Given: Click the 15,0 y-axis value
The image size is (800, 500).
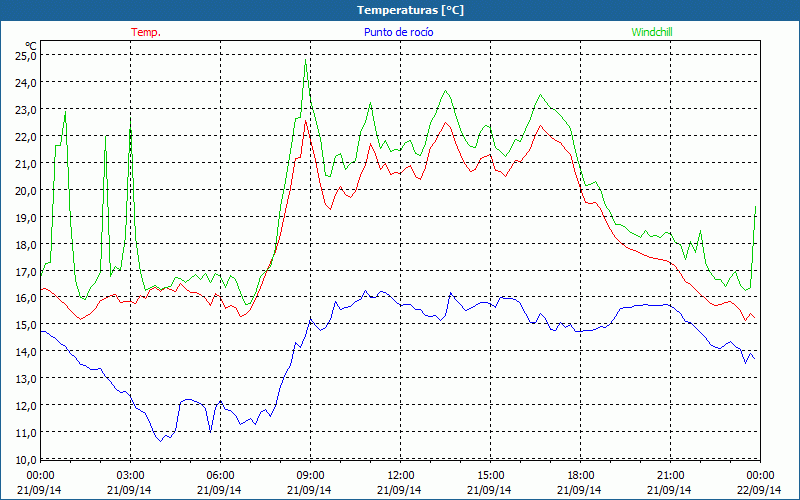Looking at the screenshot, I should tap(27, 325).
